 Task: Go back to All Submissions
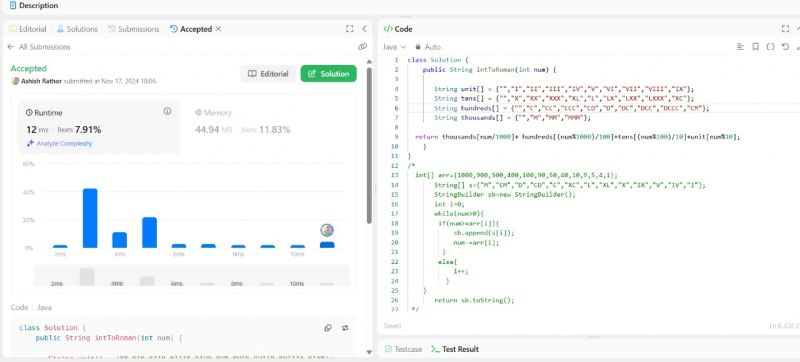pos(39,46)
